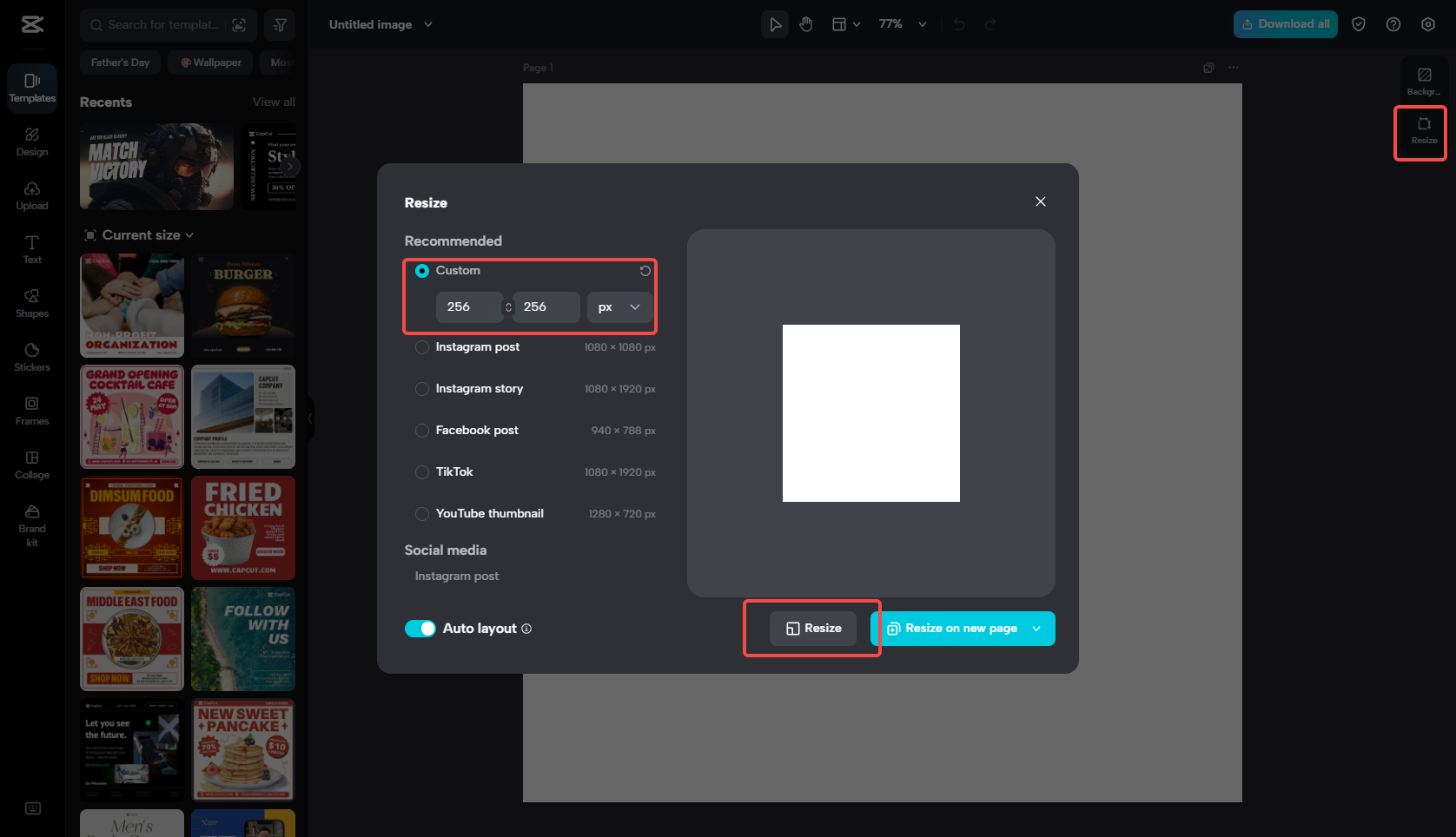Open the Stickers panel in sidebar
This screenshot has width=1456, height=837.
click(x=32, y=356)
